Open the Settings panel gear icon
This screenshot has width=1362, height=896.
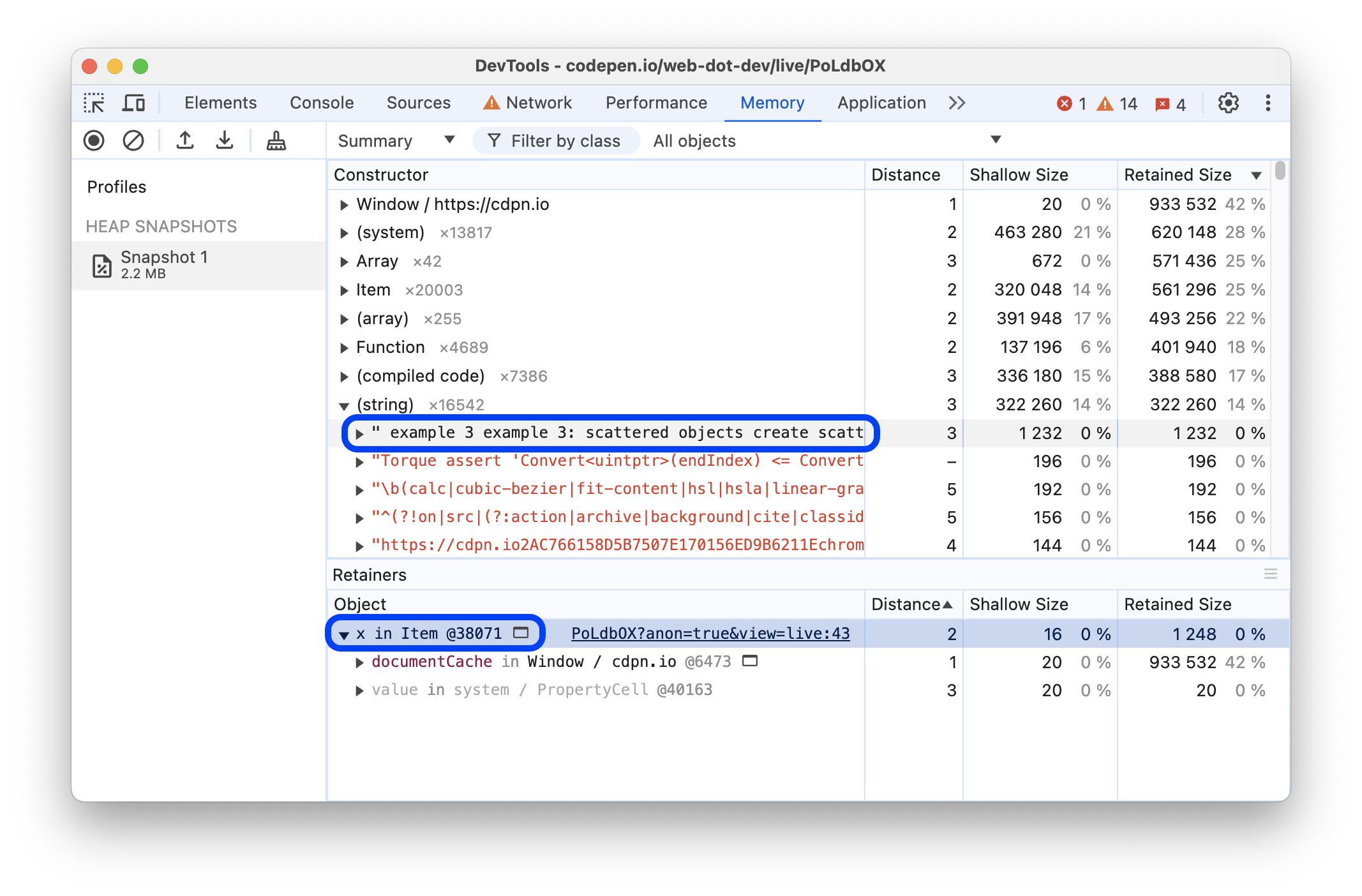pos(1228,102)
